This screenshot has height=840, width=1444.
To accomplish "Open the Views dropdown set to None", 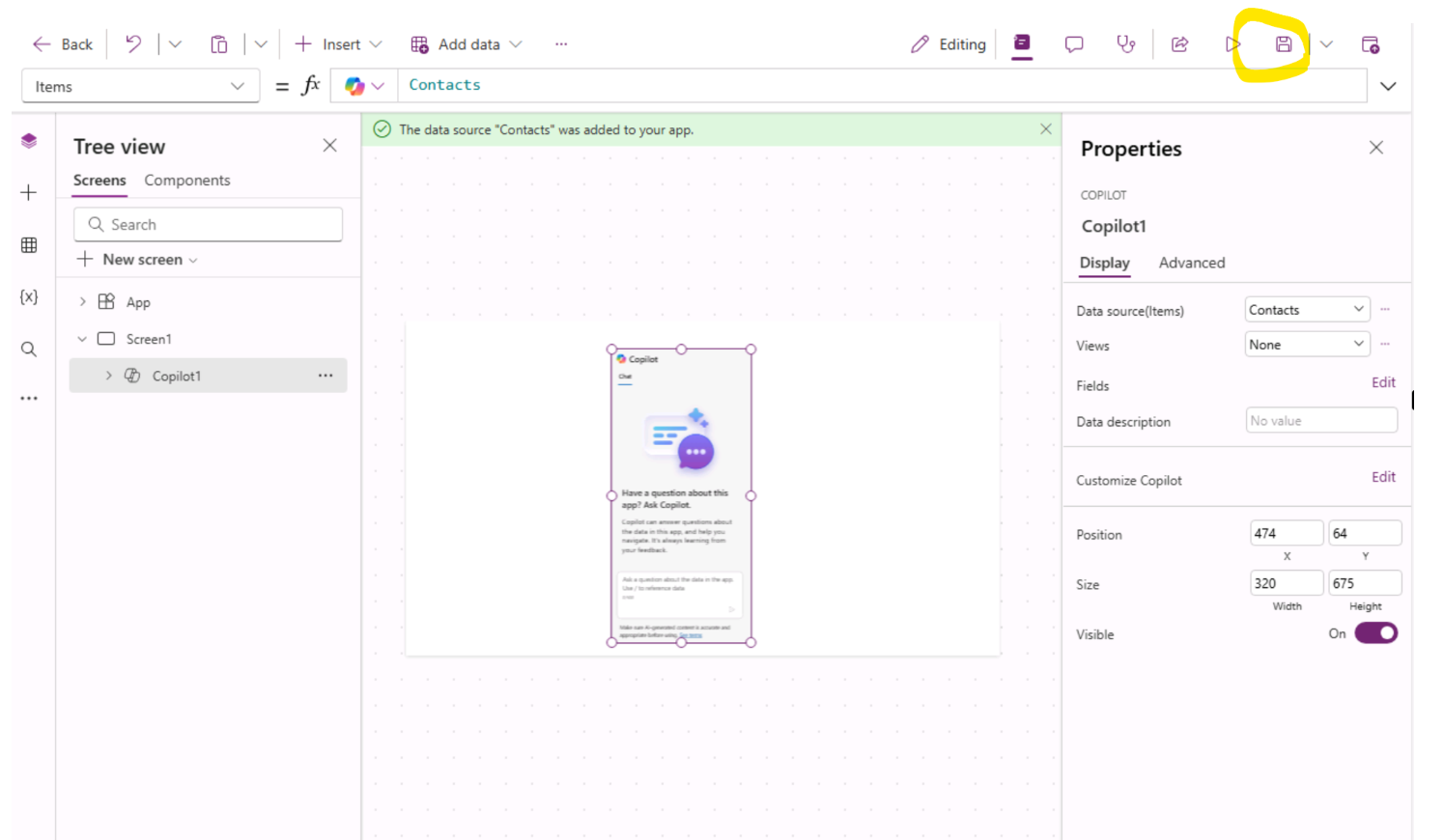I will [1306, 345].
